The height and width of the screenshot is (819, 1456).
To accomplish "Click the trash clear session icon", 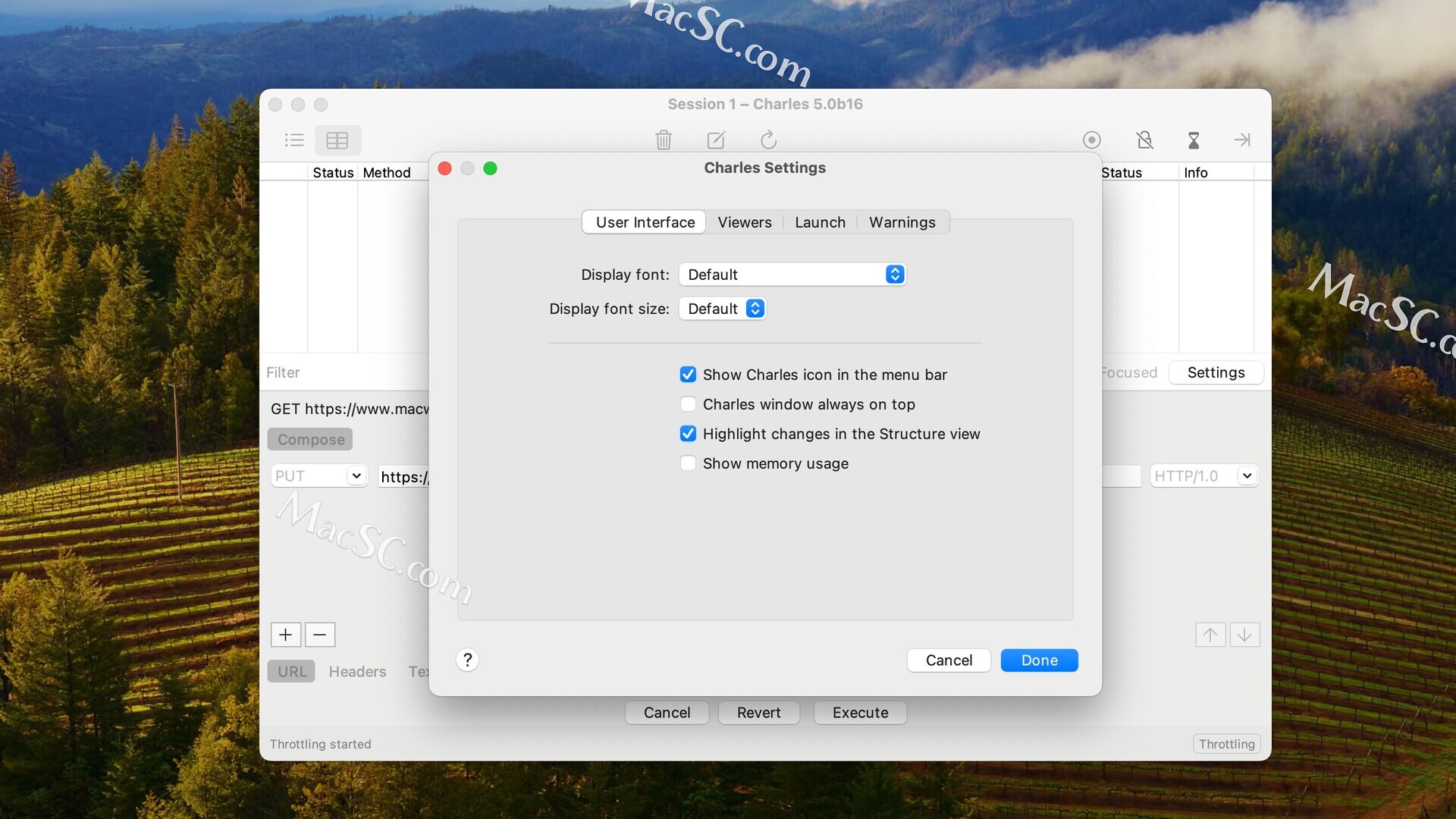I will (x=664, y=140).
